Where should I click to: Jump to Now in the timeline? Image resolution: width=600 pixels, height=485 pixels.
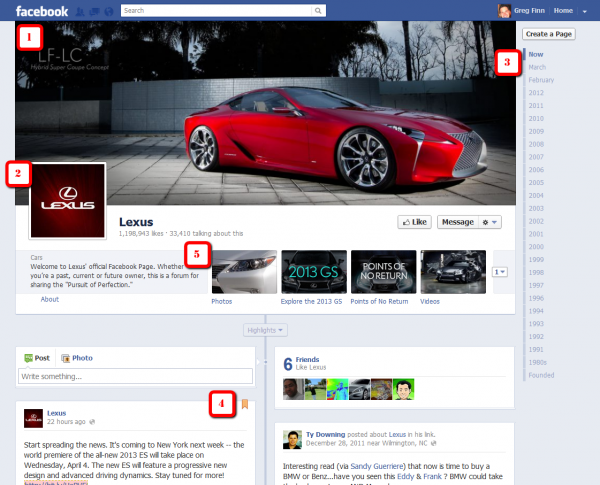536,54
